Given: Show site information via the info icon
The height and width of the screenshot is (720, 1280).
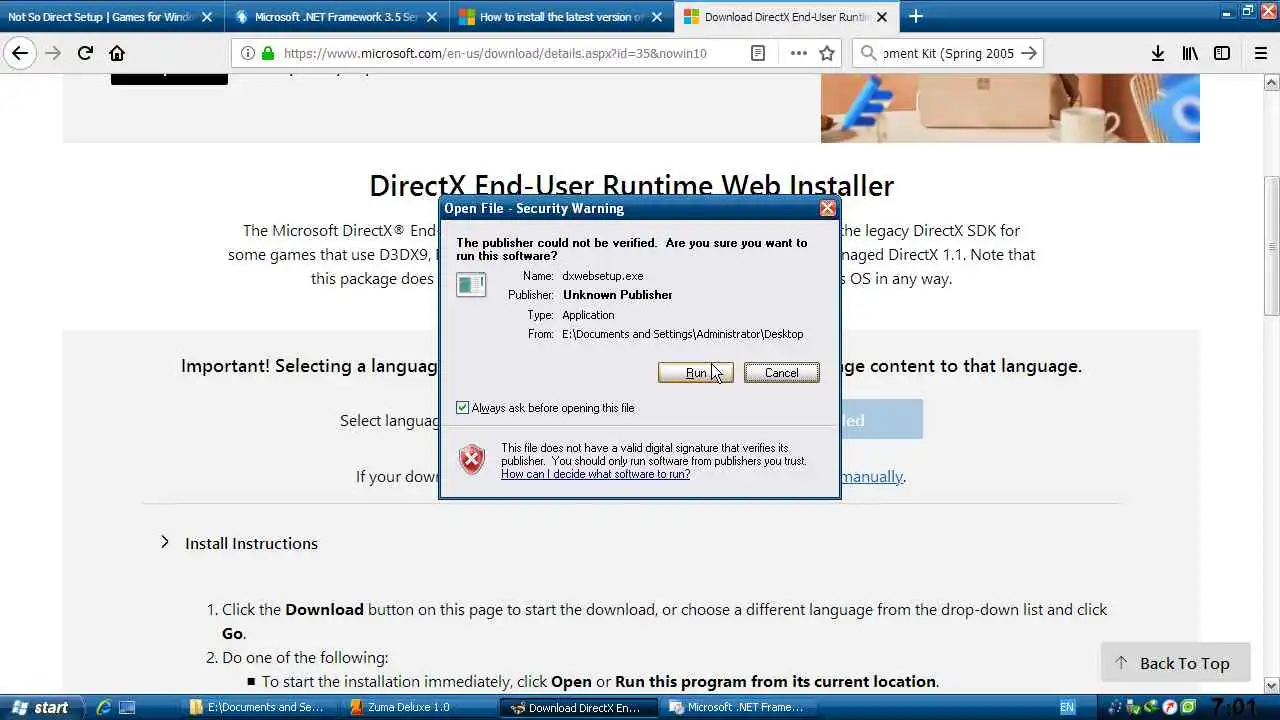Looking at the screenshot, I should (248, 54).
